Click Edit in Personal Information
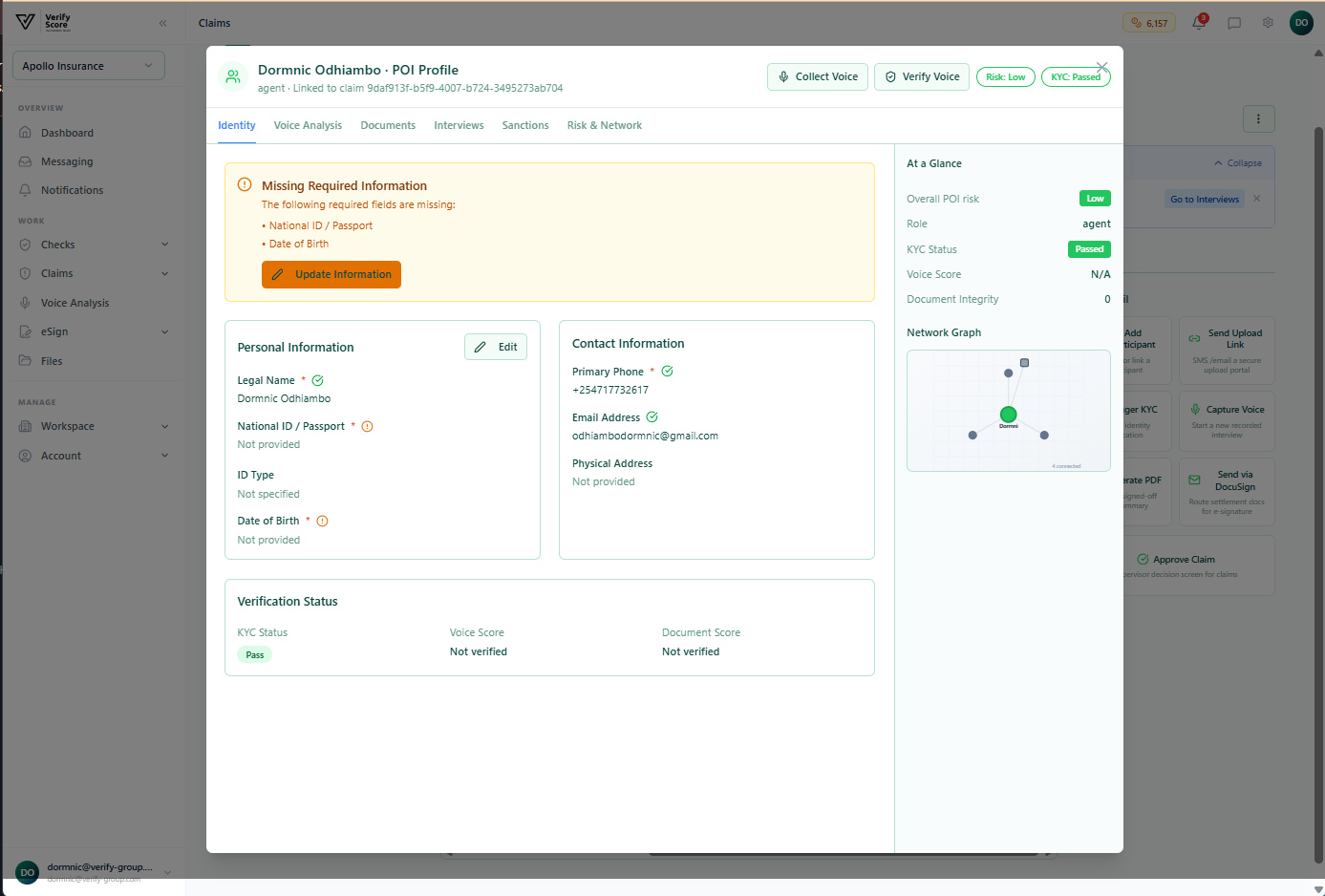This screenshot has height=896, width=1325. [x=496, y=347]
